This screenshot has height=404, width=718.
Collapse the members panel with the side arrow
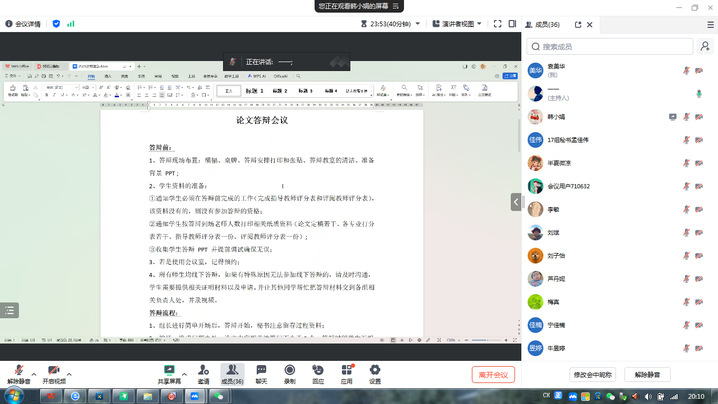click(x=516, y=201)
